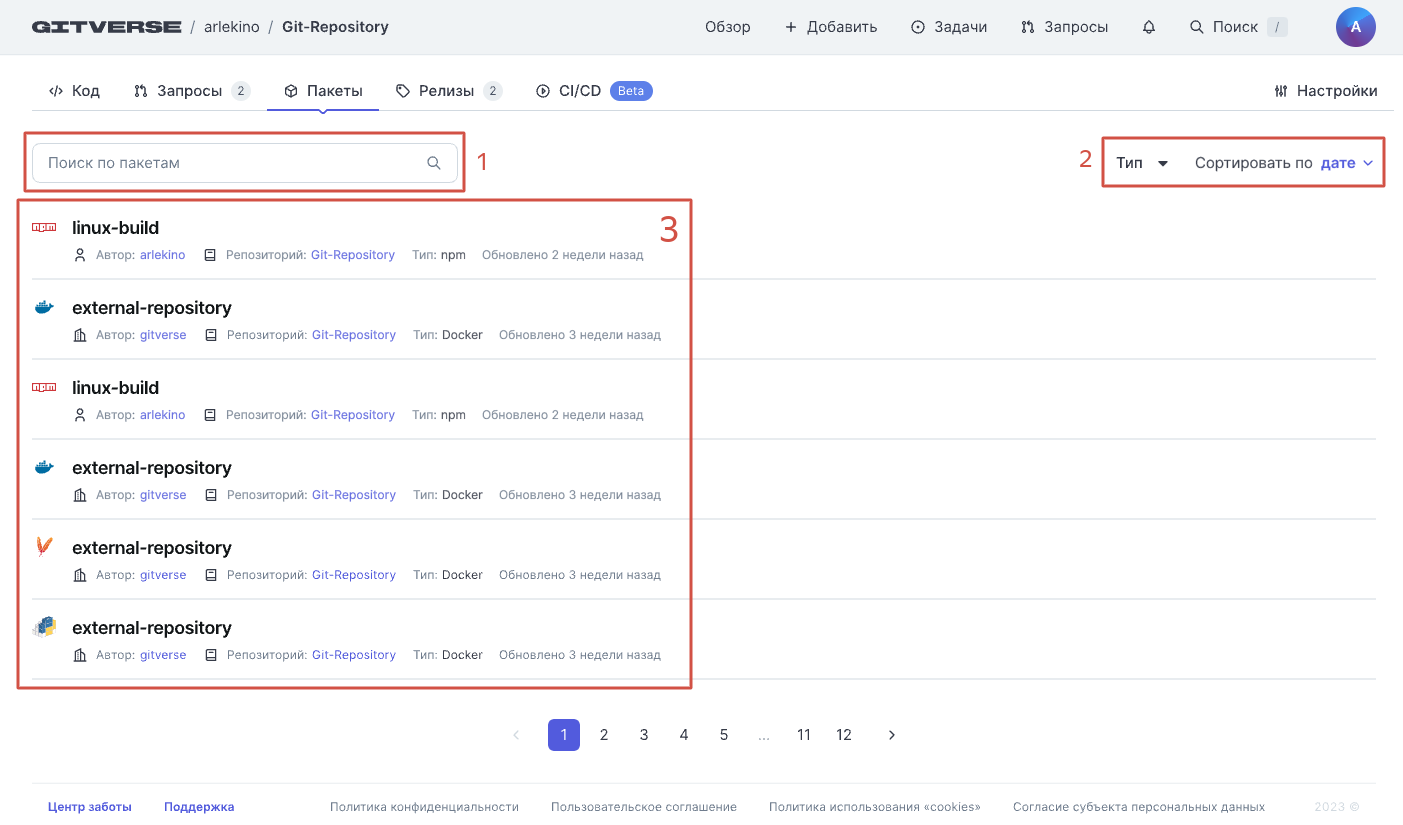Screen dimensions: 1403x825
Task: Open Пользовательское соглашение link
Action: tap(644, 807)
